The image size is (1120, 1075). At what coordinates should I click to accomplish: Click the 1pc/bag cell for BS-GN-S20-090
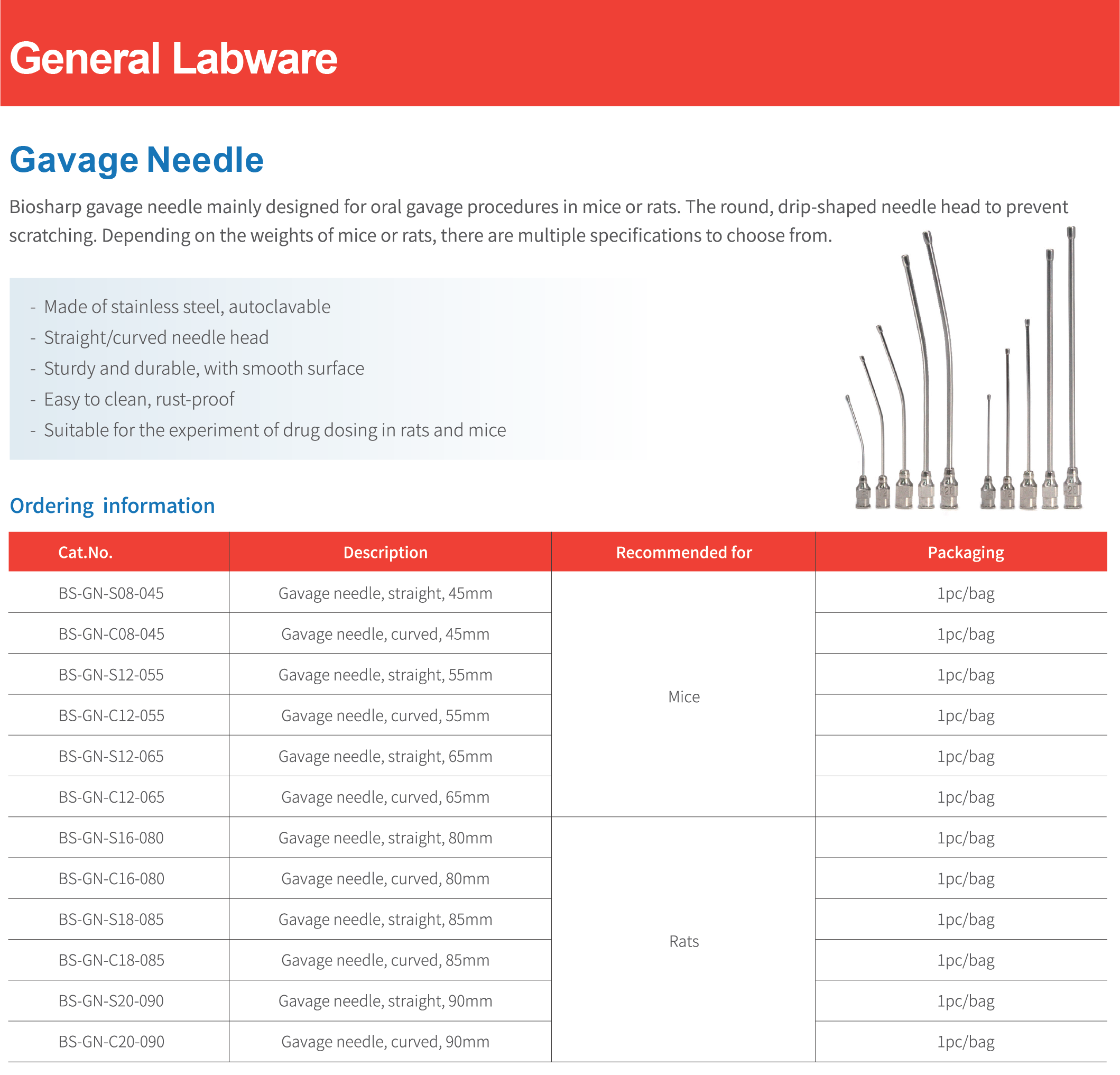point(965,1000)
